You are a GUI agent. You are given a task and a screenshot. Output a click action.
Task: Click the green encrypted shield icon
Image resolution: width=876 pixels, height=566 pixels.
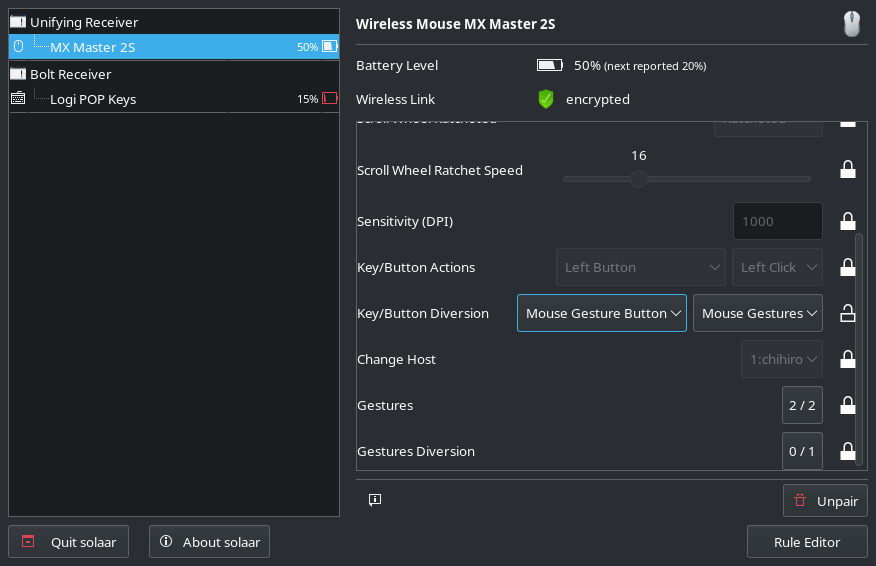[546, 99]
